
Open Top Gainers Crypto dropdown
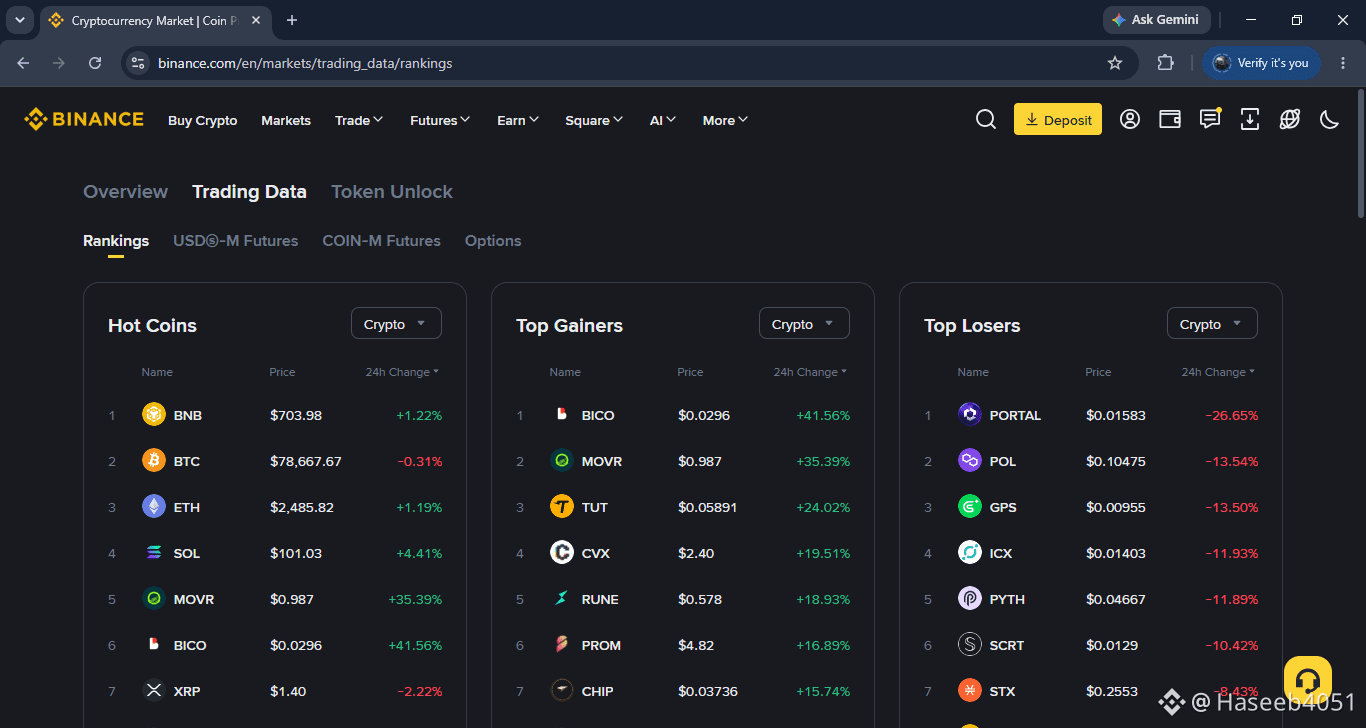tap(804, 324)
